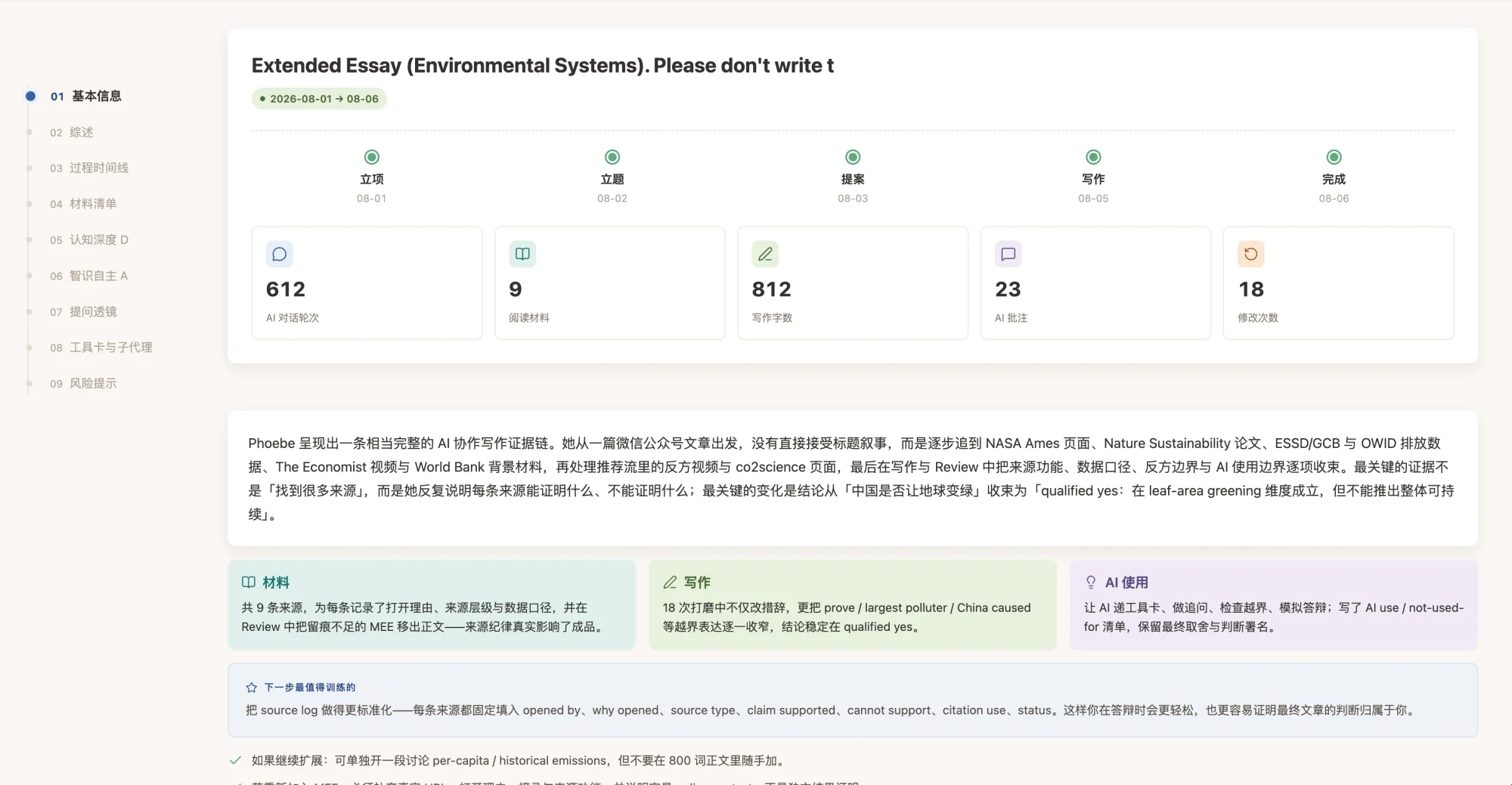This screenshot has height=785, width=1512.
Task: Navigate to 04 材料清单
Action: tap(83, 204)
